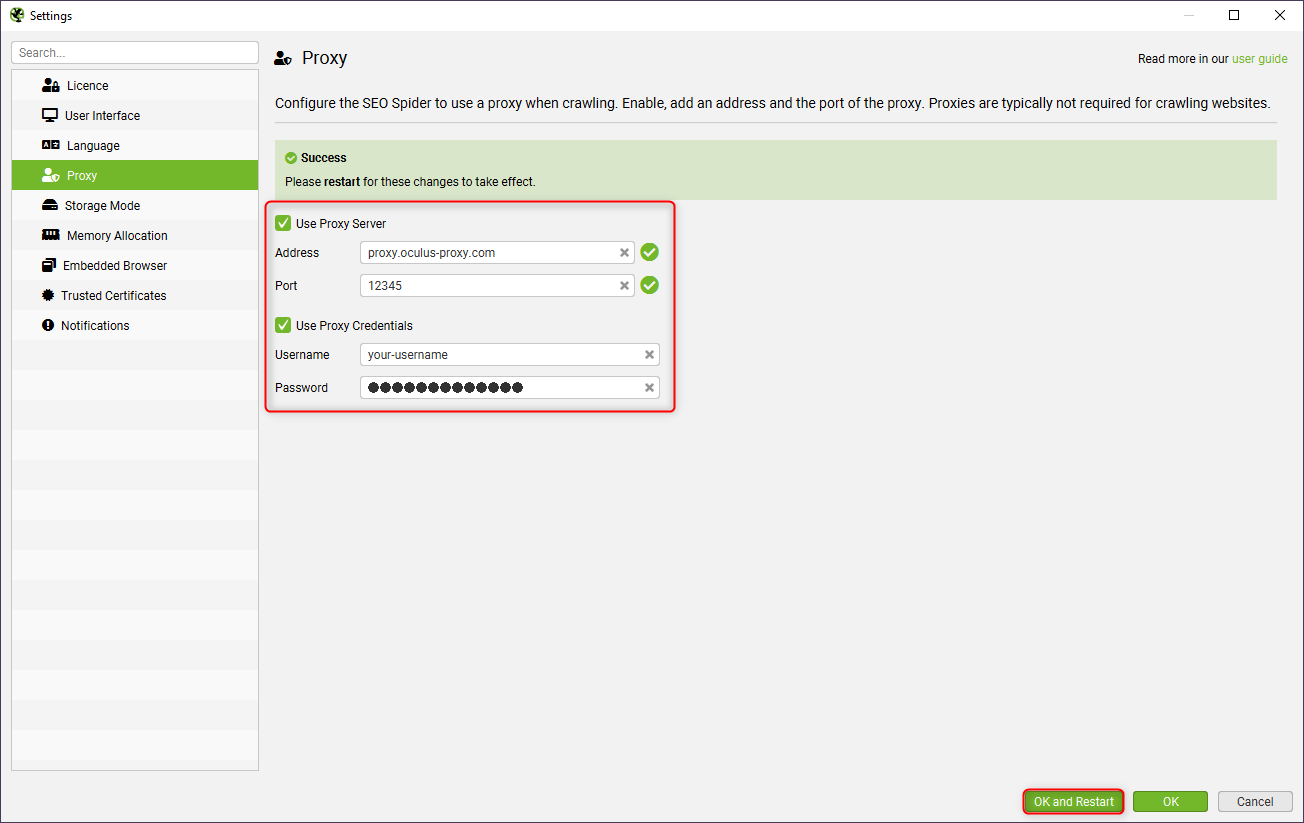Clear the Username field with X

649,355
